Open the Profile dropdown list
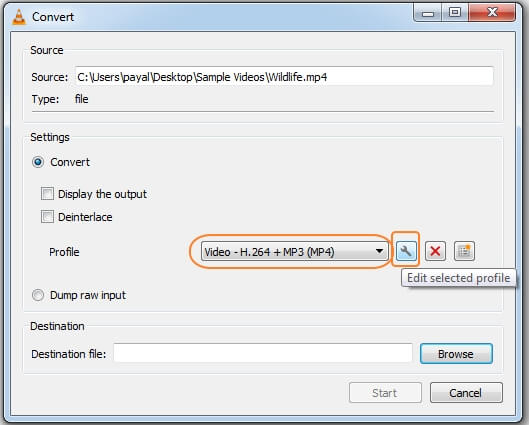 pos(294,252)
